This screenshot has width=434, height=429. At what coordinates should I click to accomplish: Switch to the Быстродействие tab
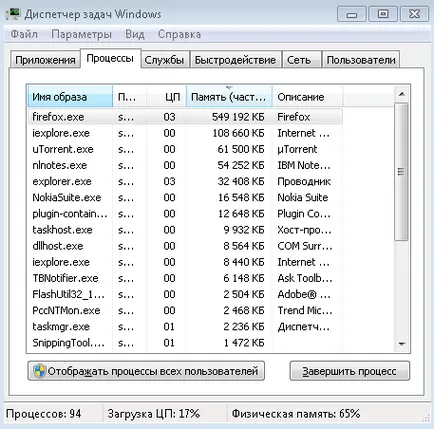click(235, 60)
